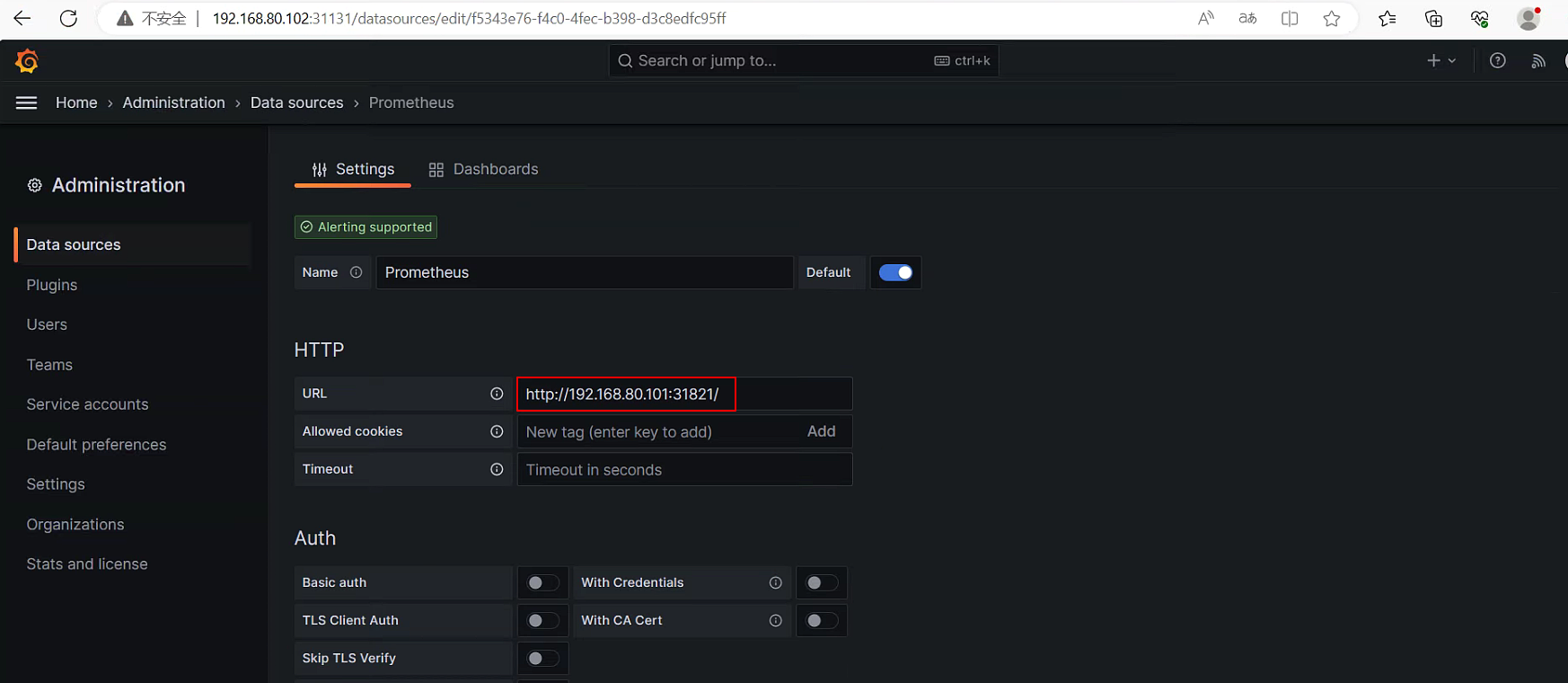Open Users in sidebar
The image size is (1568, 683).
coord(47,324)
